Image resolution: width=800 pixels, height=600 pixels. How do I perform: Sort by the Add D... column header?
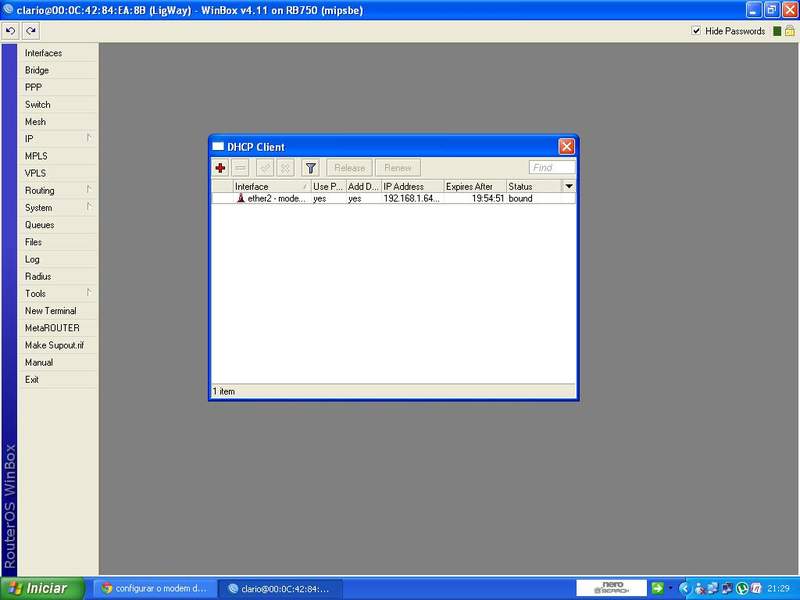tap(364, 187)
